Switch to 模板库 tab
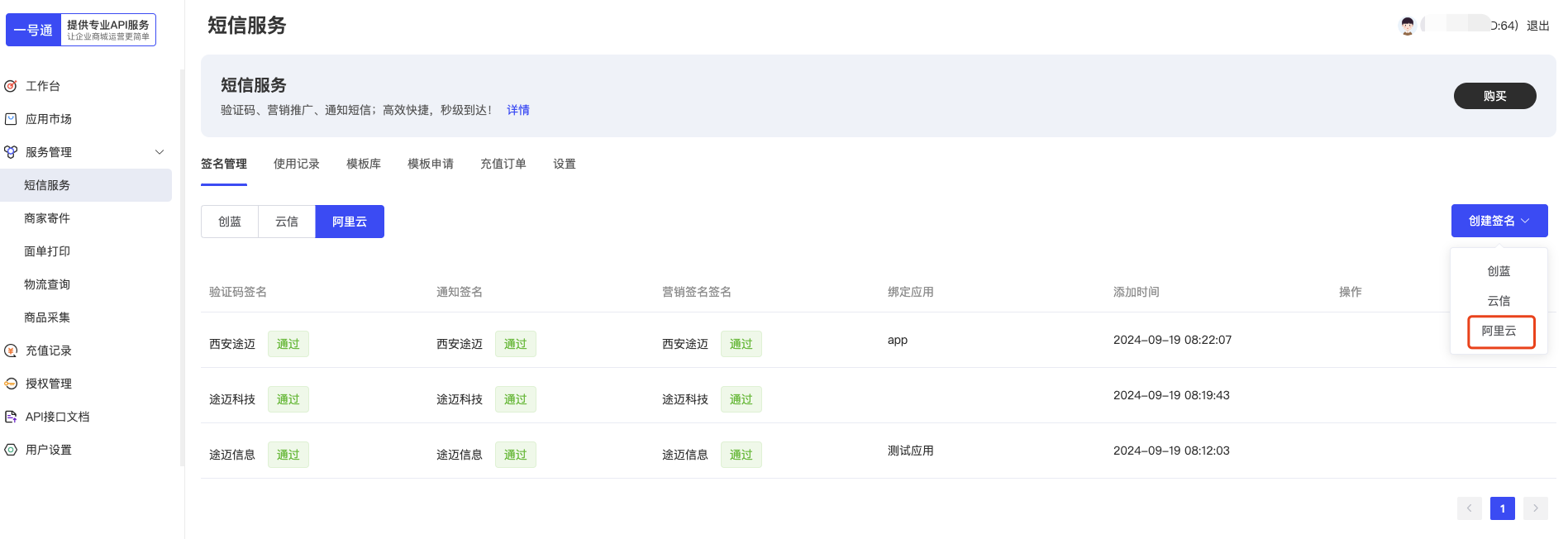1568x539 pixels. coord(364,164)
